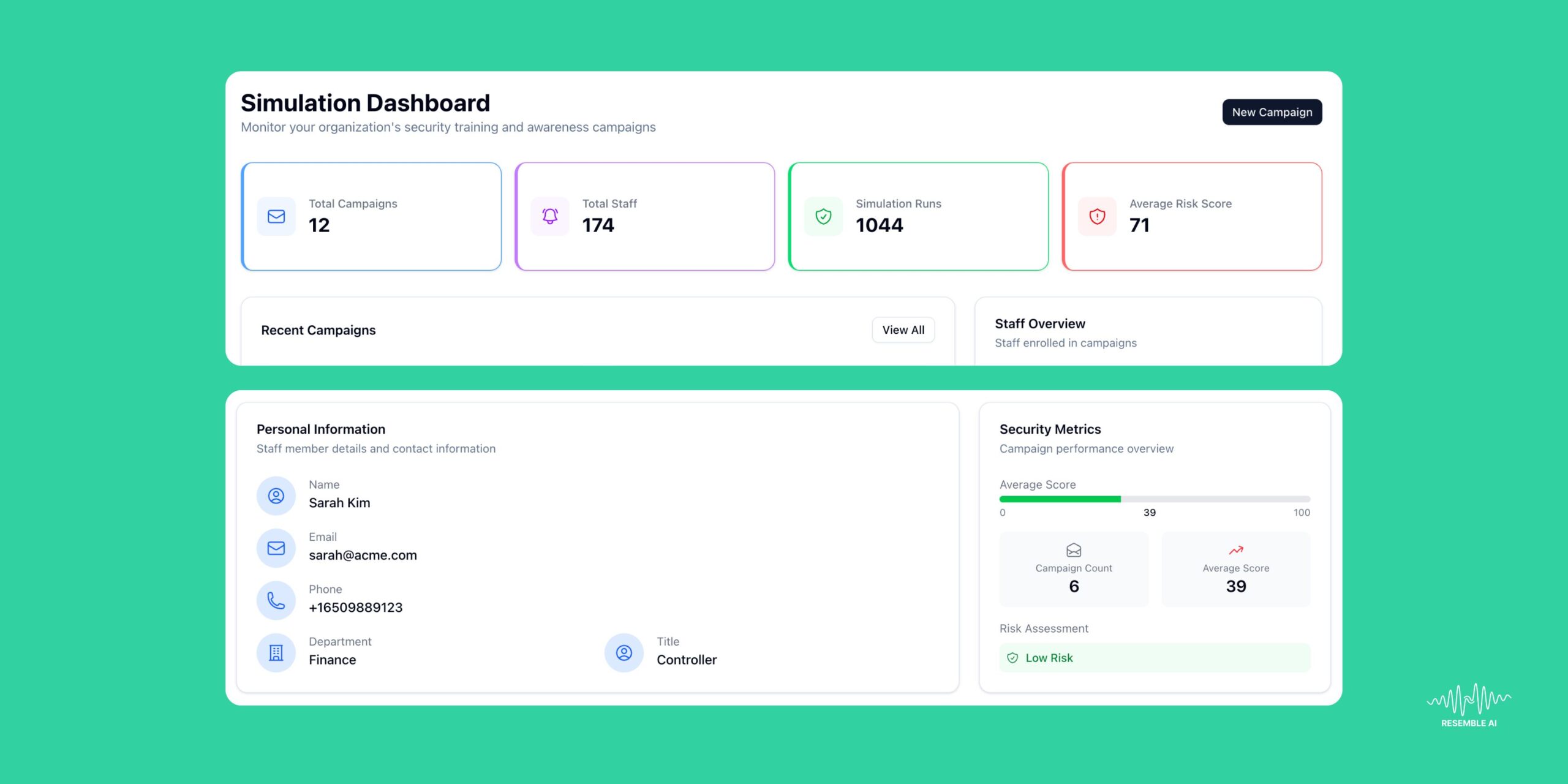Screen dimensions: 1568x784
Task: Click the alert shield icon for Average Risk Score
Action: [1096, 216]
